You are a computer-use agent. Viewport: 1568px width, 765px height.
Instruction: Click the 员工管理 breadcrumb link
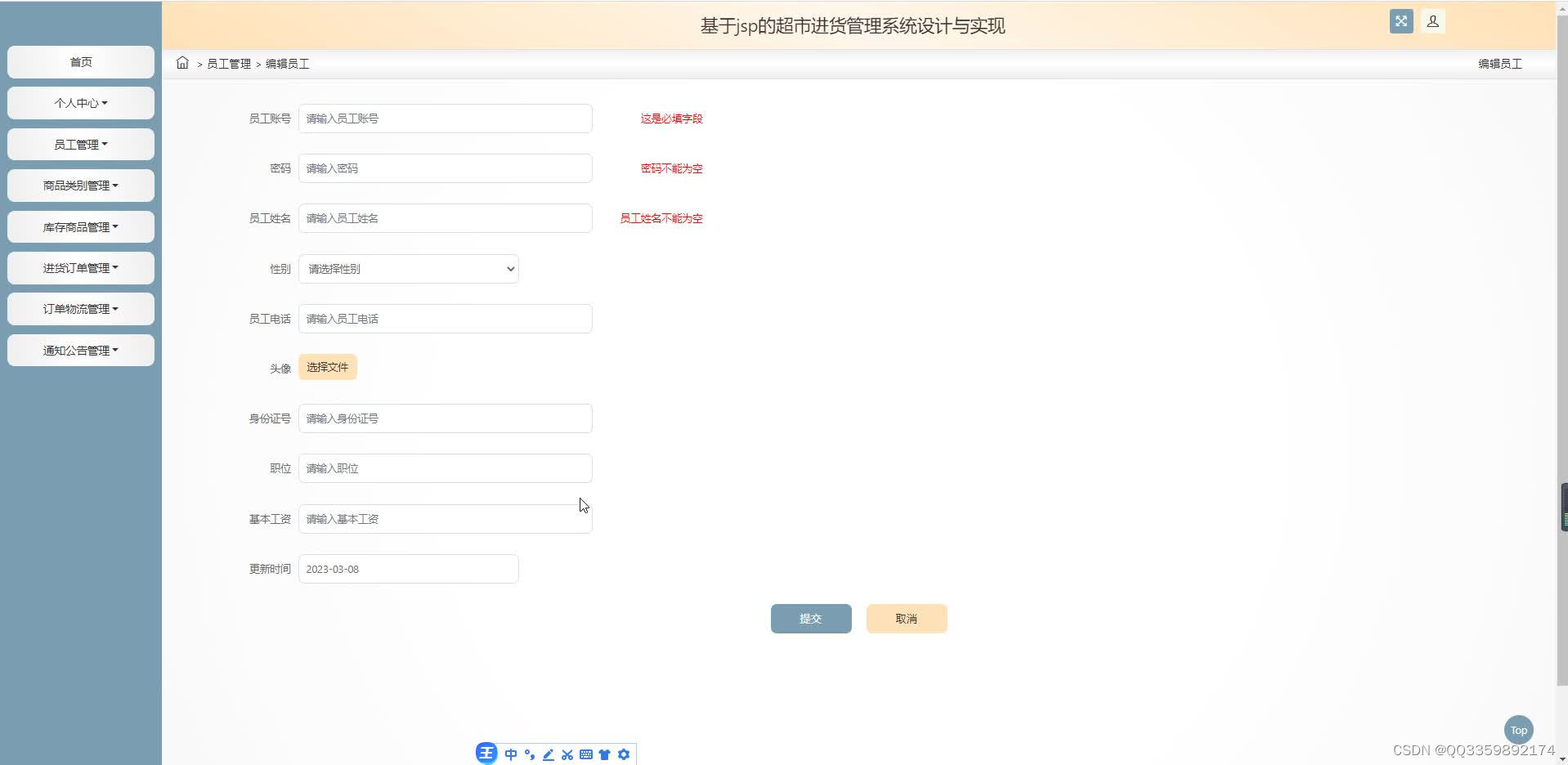click(229, 64)
